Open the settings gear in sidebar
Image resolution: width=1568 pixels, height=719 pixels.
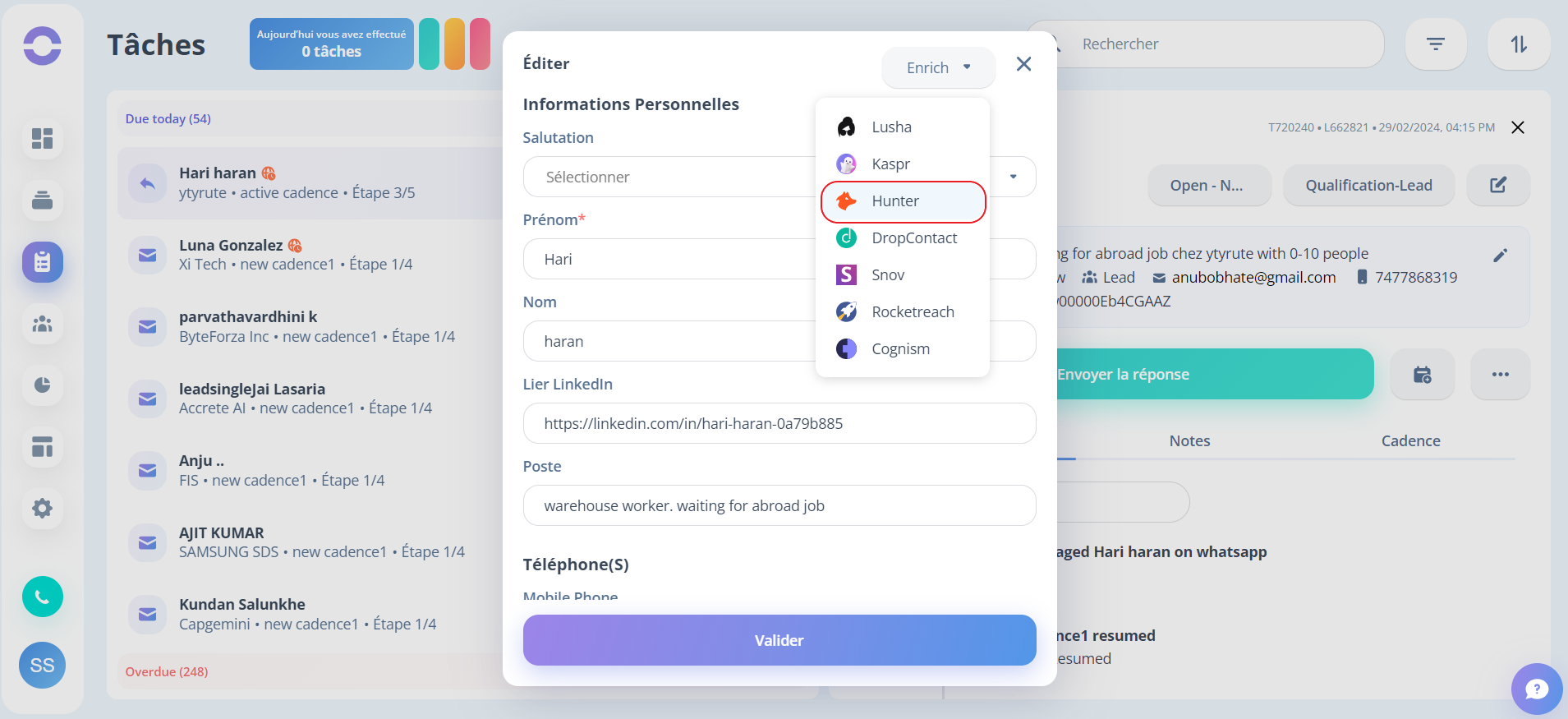tap(42, 508)
